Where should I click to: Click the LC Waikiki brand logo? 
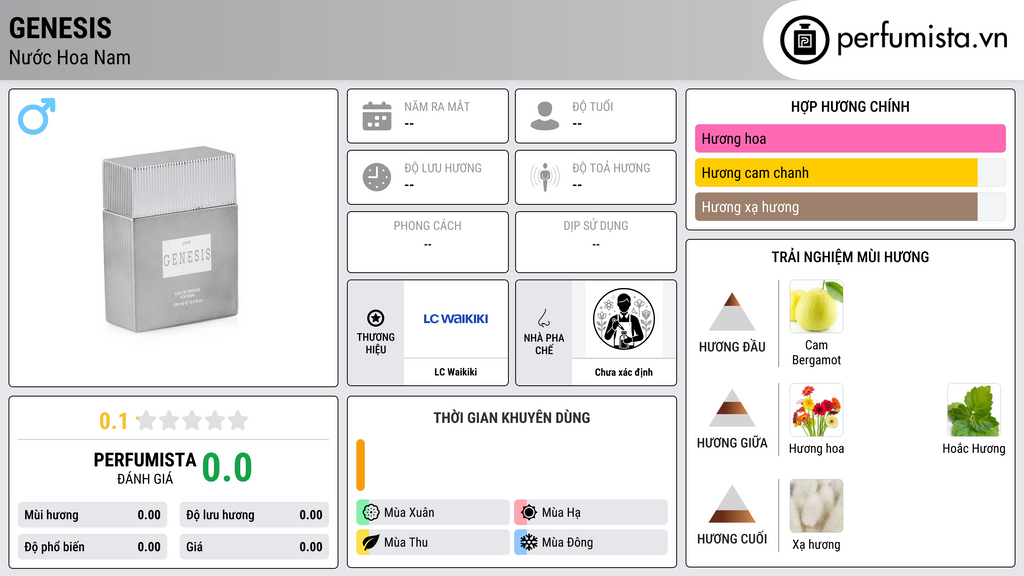456,319
